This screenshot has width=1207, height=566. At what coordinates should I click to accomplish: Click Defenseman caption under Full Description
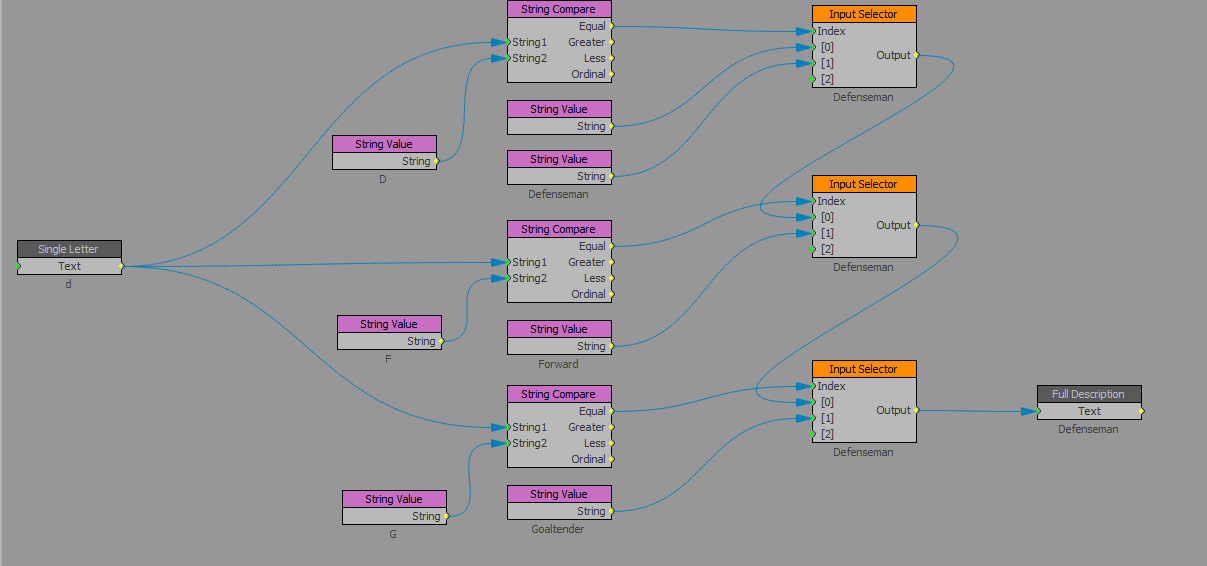1089,429
